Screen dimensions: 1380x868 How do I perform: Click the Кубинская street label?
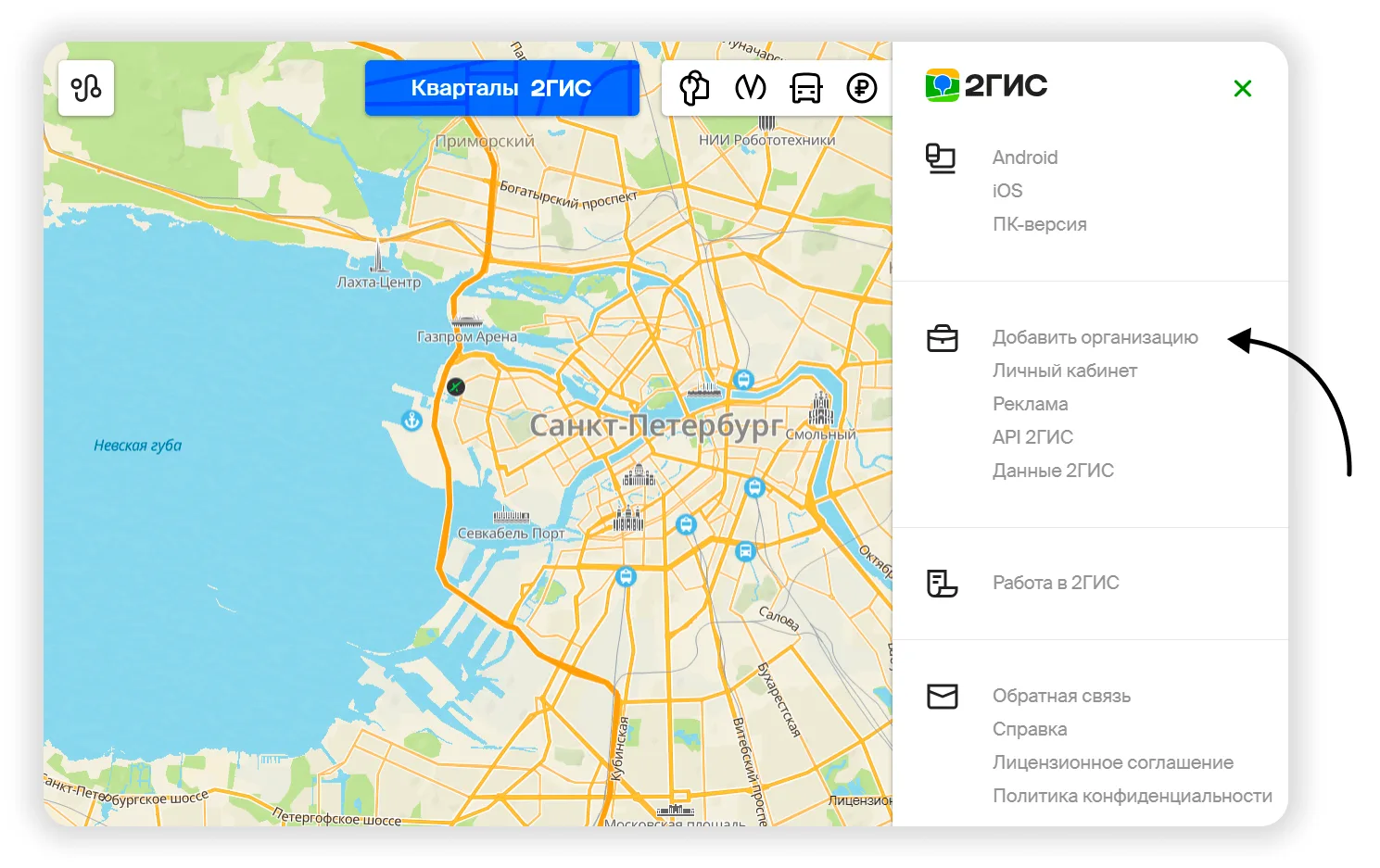[x=619, y=748]
